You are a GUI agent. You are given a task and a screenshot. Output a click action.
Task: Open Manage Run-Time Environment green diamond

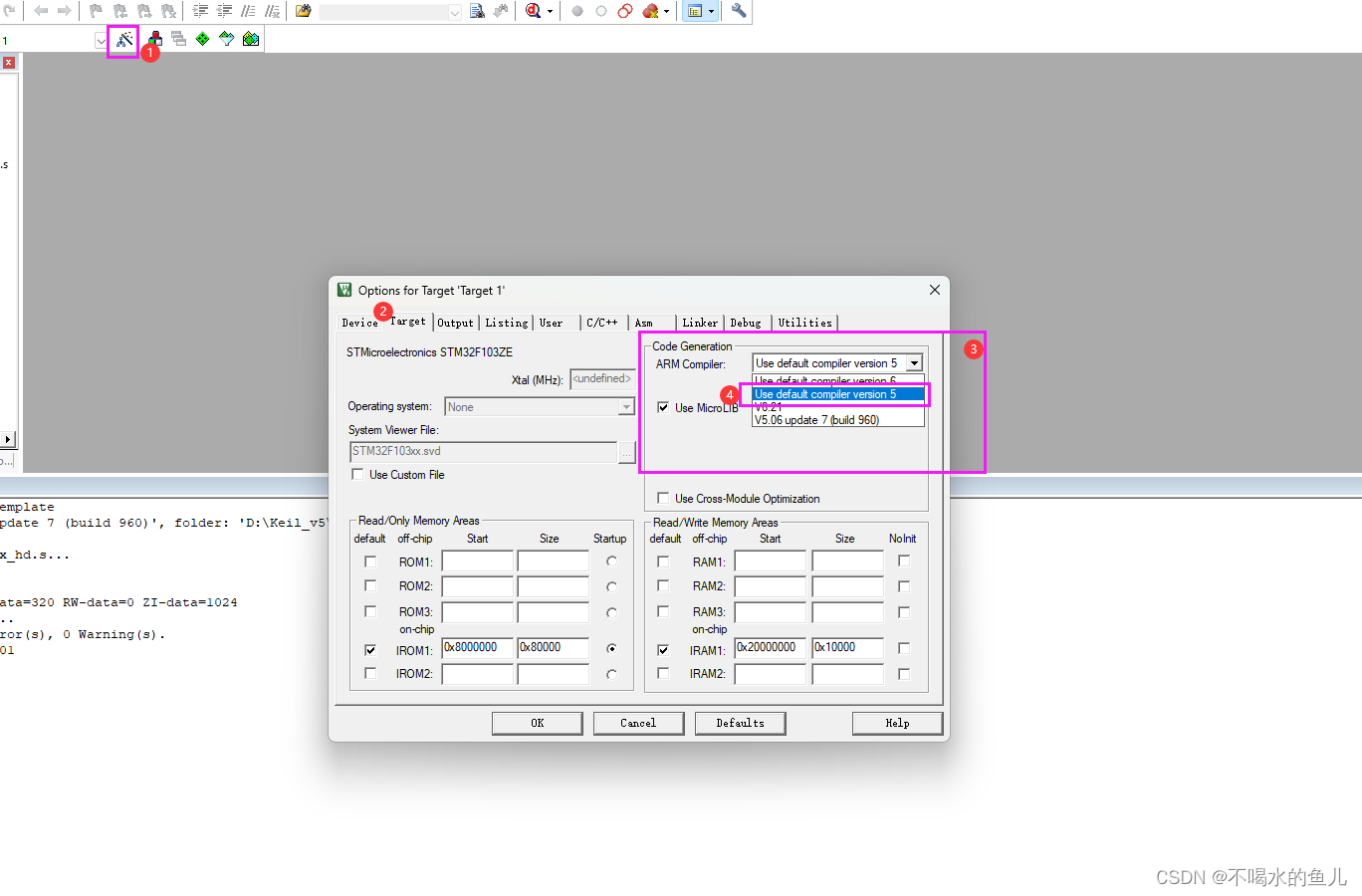(203, 39)
